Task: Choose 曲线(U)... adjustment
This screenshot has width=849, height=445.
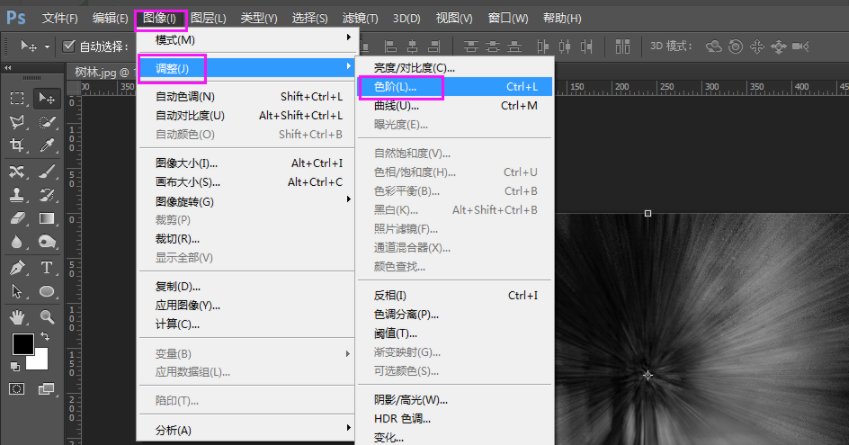Action: (x=455, y=106)
